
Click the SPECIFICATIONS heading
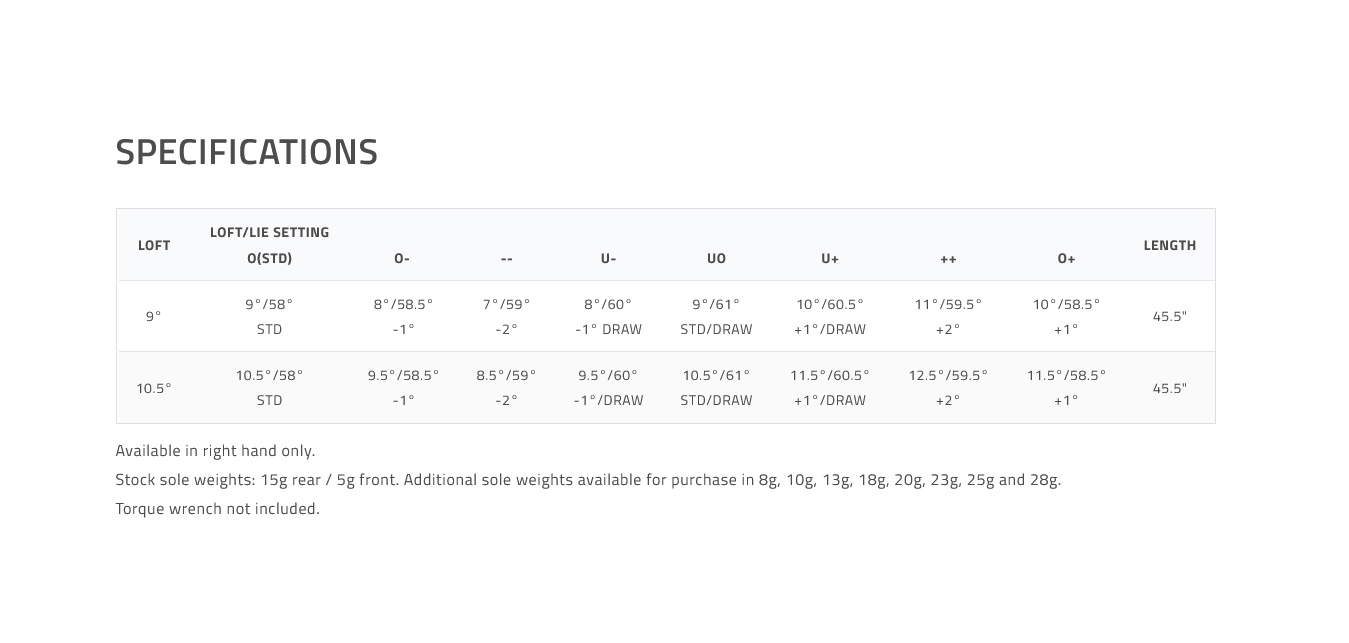click(x=247, y=152)
